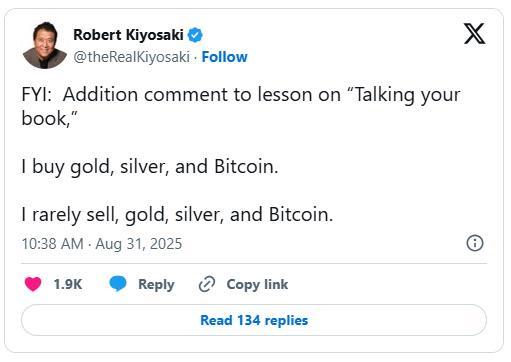Click the Aug 31, 2025 date text
The width and height of the screenshot is (511, 362).
tap(139, 244)
